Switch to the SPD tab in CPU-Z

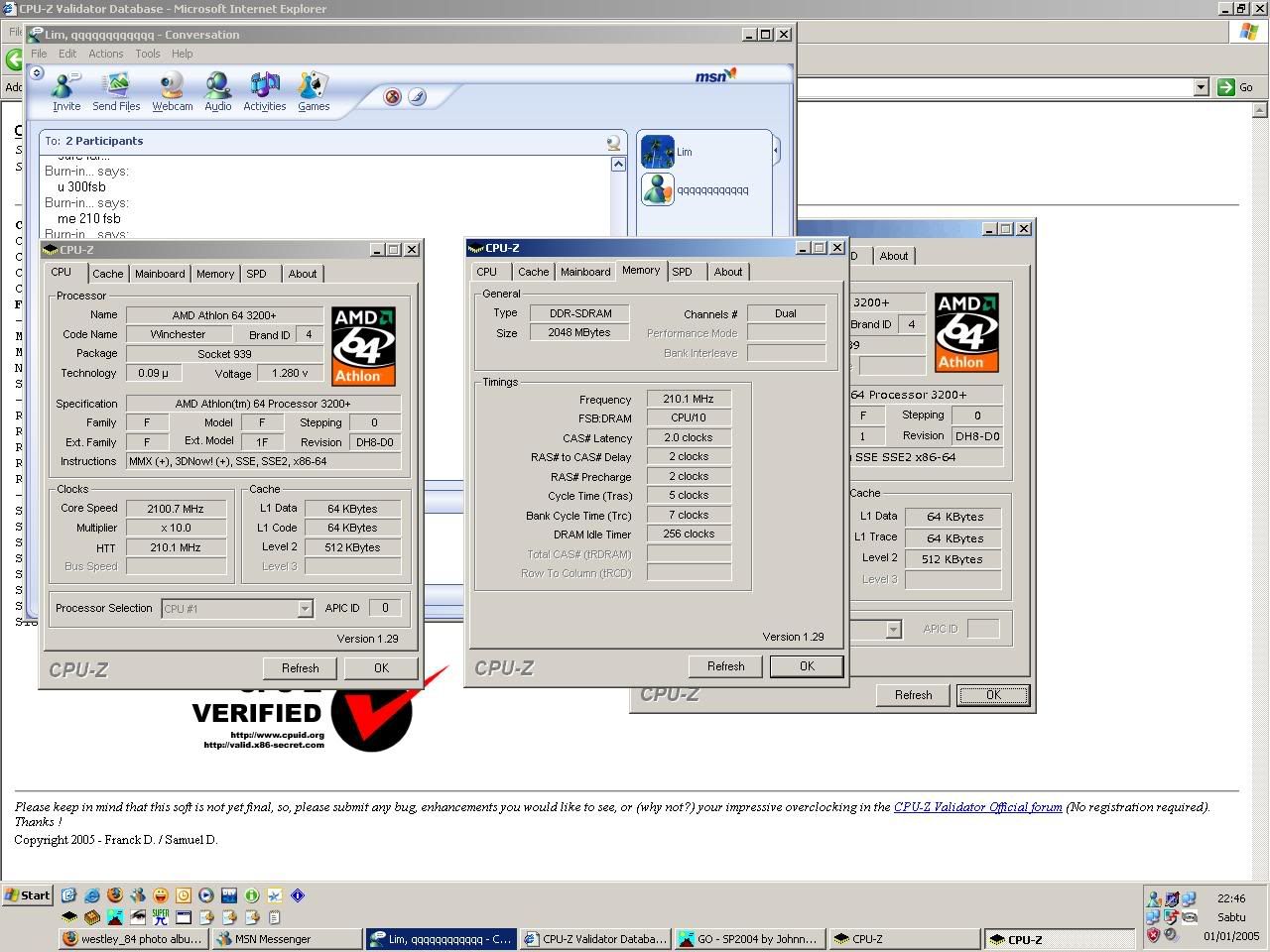683,271
